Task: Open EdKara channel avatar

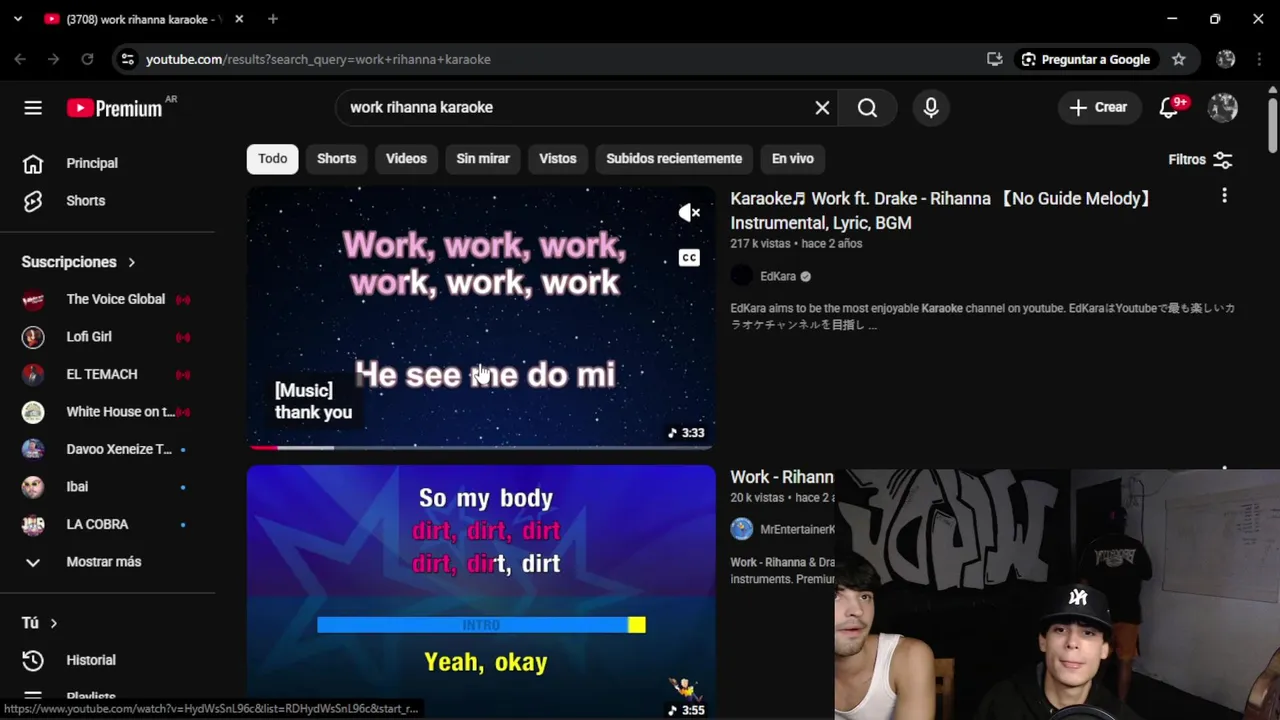Action: click(x=741, y=276)
